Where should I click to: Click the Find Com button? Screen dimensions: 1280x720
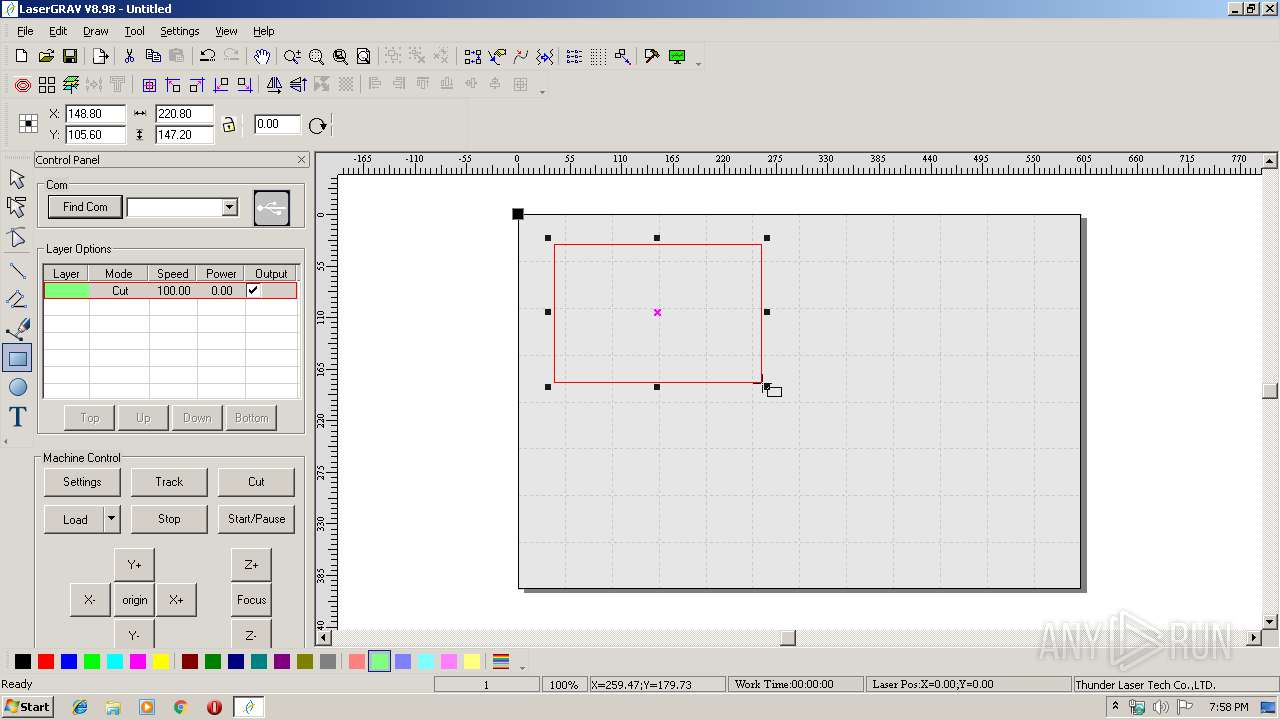[x=85, y=207]
